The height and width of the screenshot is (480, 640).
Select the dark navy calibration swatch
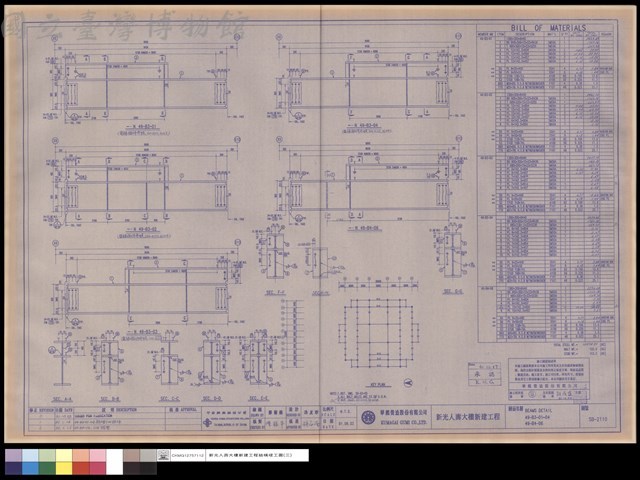tap(13, 468)
